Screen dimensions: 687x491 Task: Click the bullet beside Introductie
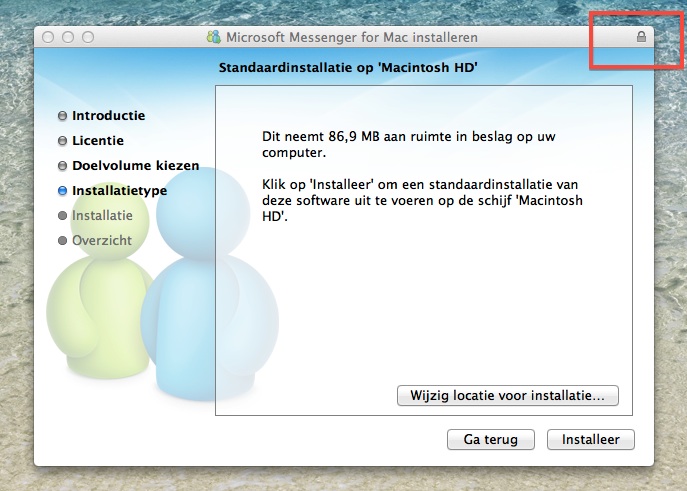coord(62,116)
